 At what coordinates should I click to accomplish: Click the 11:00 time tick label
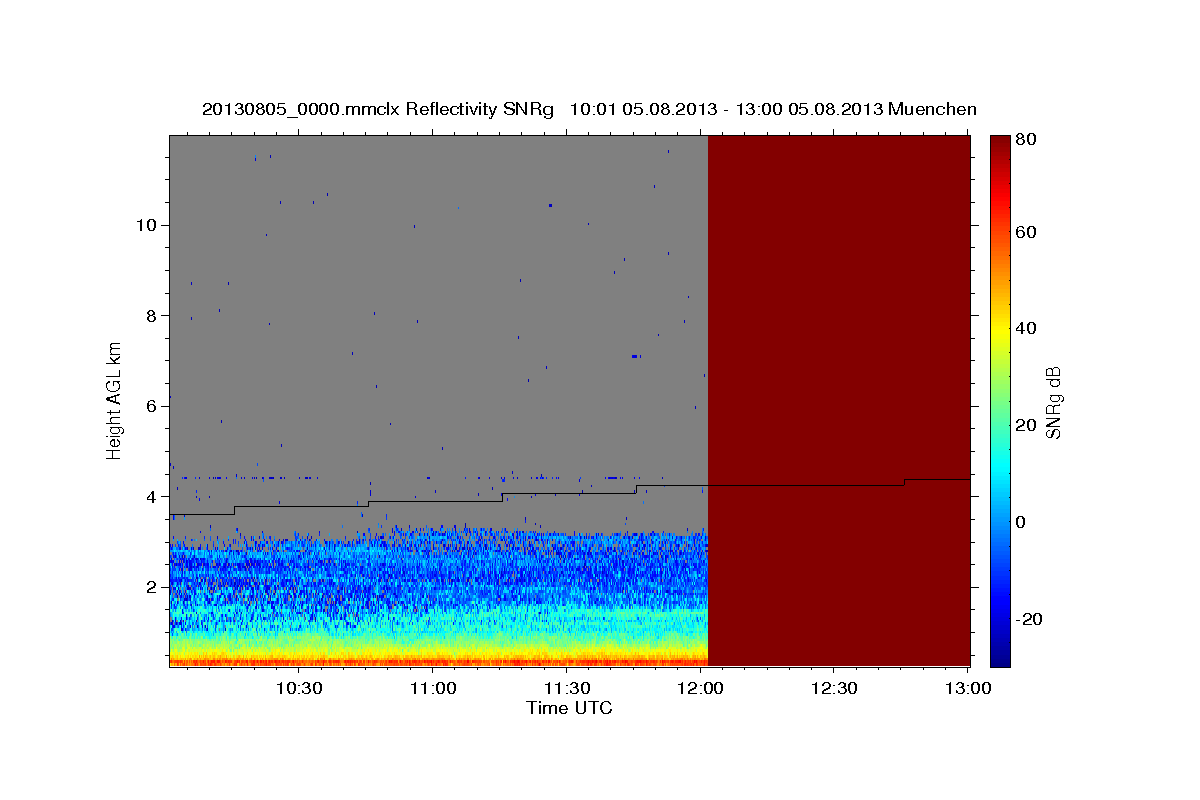pyautogui.click(x=433, y=689)
